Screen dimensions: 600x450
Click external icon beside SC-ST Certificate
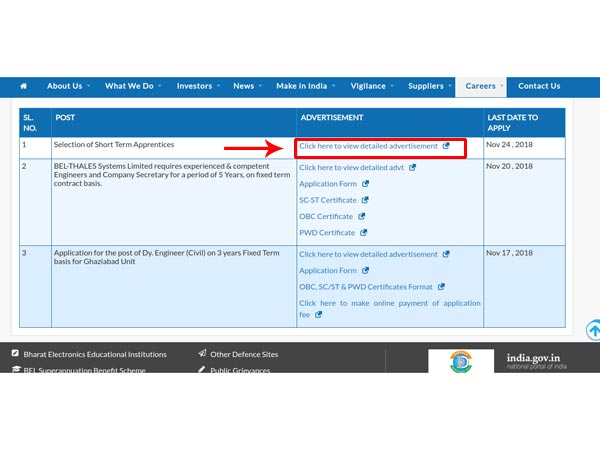click(365, 200)
